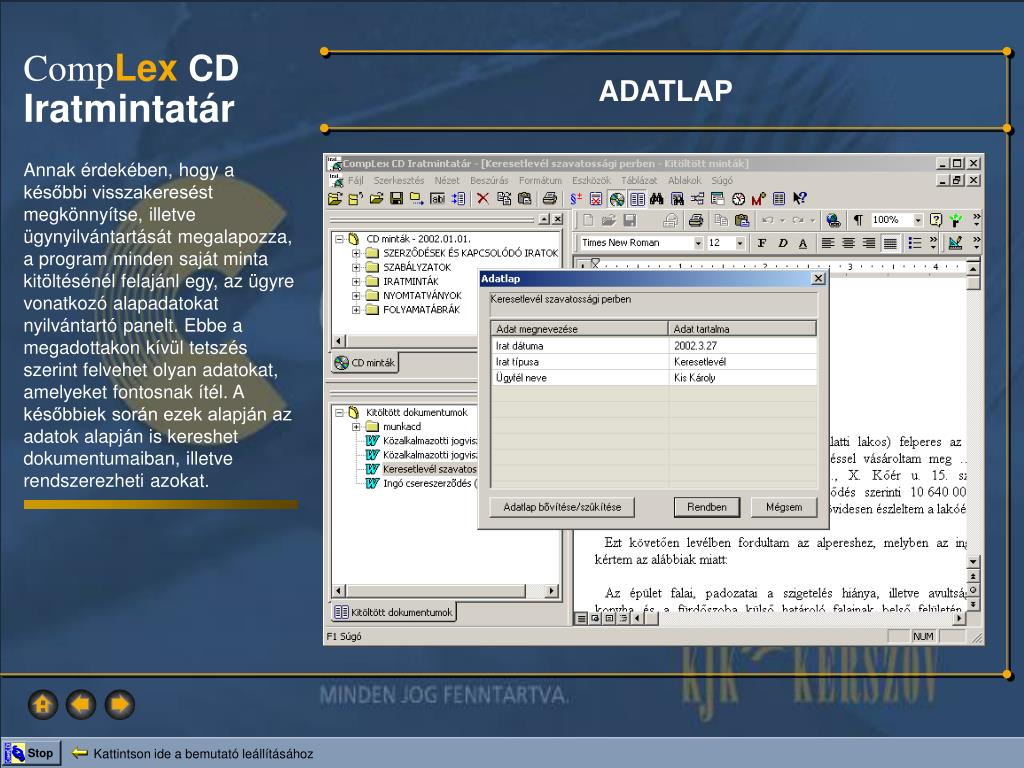Expand the SZERZŐDÉSEK ÉS KAPCSOLÓDÓ IRATOK folder

(x=356, y=253)
